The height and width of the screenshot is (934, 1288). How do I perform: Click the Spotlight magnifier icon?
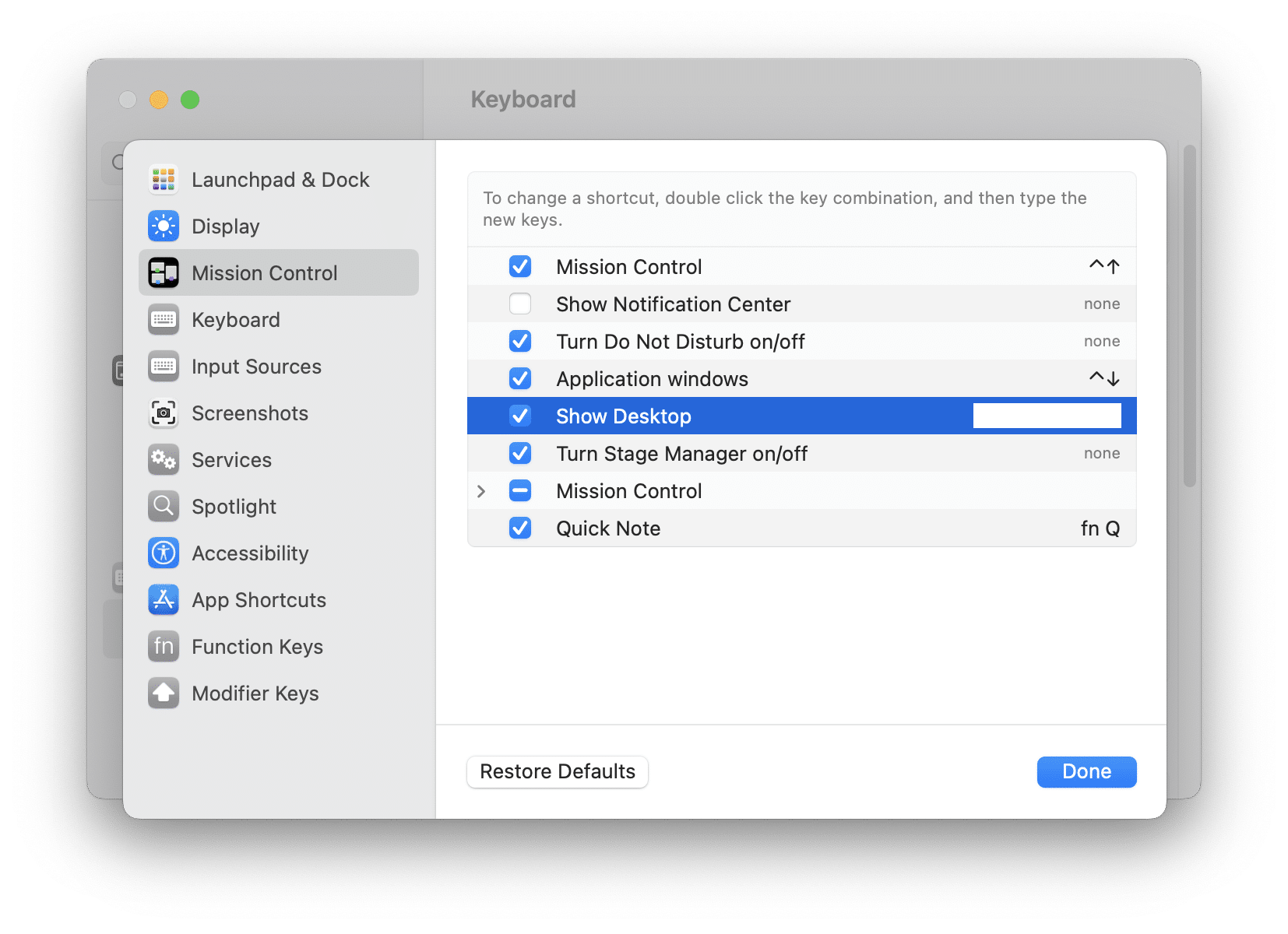[163, 506]
